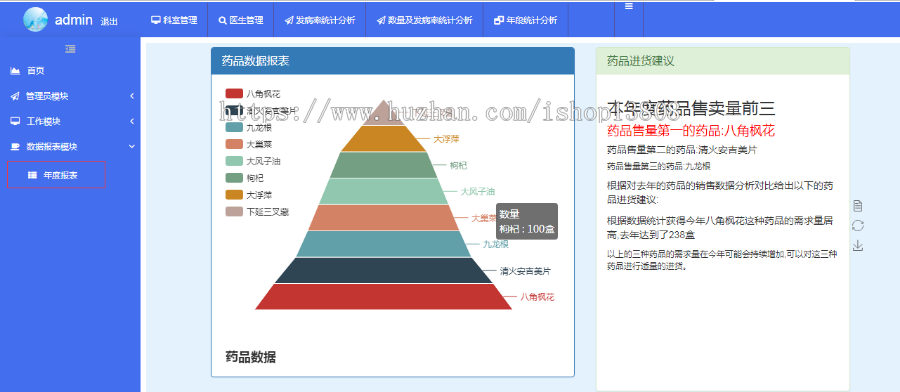Image resolution: width=900 pixels, height=392 pixels.
Task: Expand the 管理员模块 sidebar menu
Action: (70, 96)
